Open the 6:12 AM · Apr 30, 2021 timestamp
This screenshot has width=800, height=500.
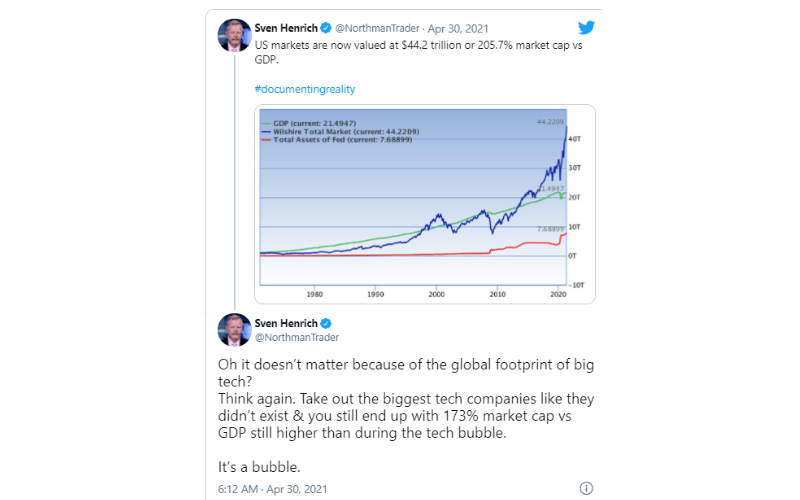pos(272,489)
